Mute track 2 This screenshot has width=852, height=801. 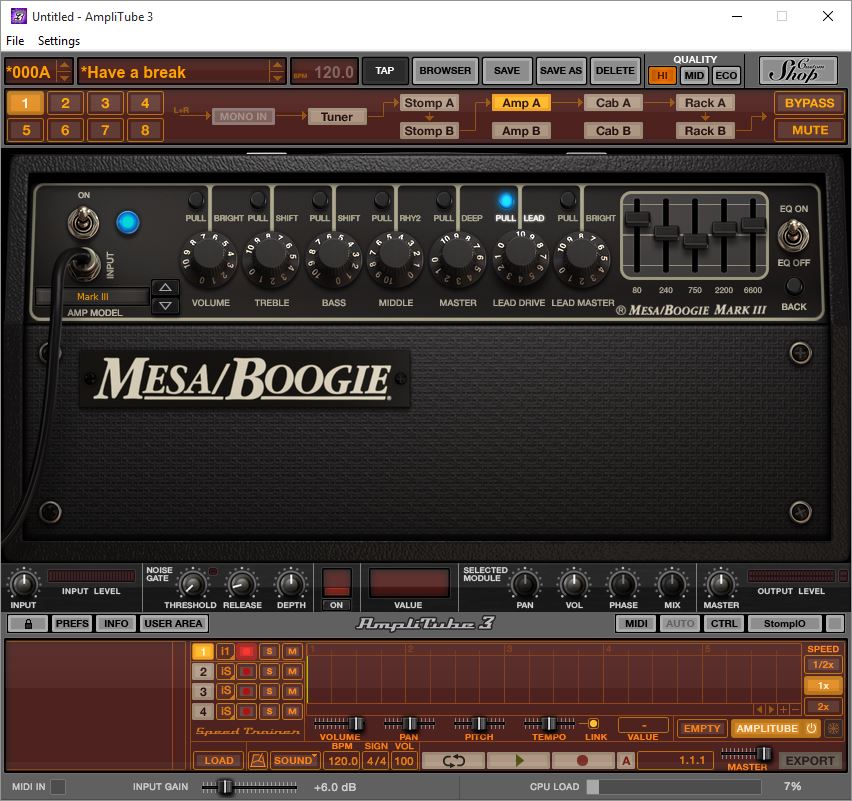[292, 672]
